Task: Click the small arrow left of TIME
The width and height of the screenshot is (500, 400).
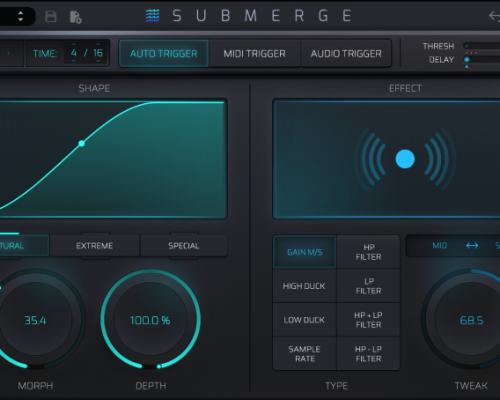Action: (x=9, y=53)
